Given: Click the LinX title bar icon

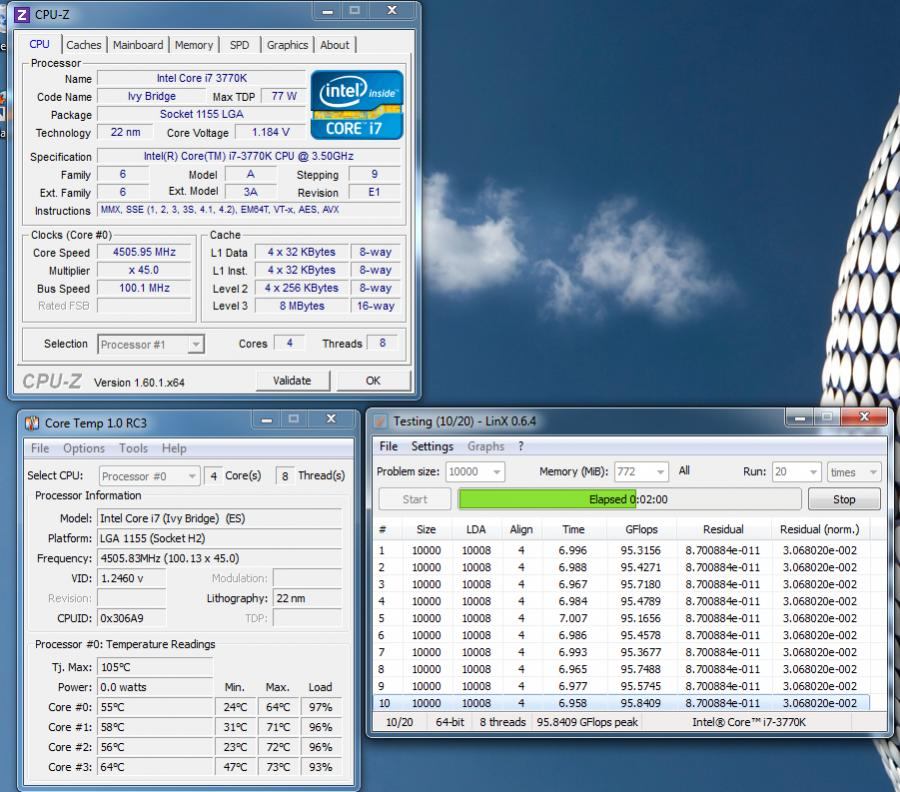Looking at the screenshot, I should [x=380, y=422].
